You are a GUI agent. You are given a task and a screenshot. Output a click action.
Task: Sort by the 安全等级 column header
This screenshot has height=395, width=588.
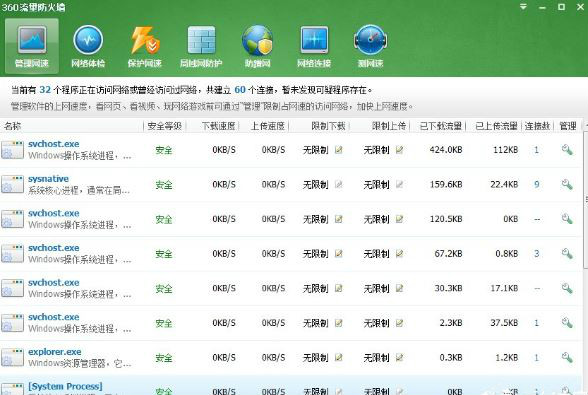point(165,126)
